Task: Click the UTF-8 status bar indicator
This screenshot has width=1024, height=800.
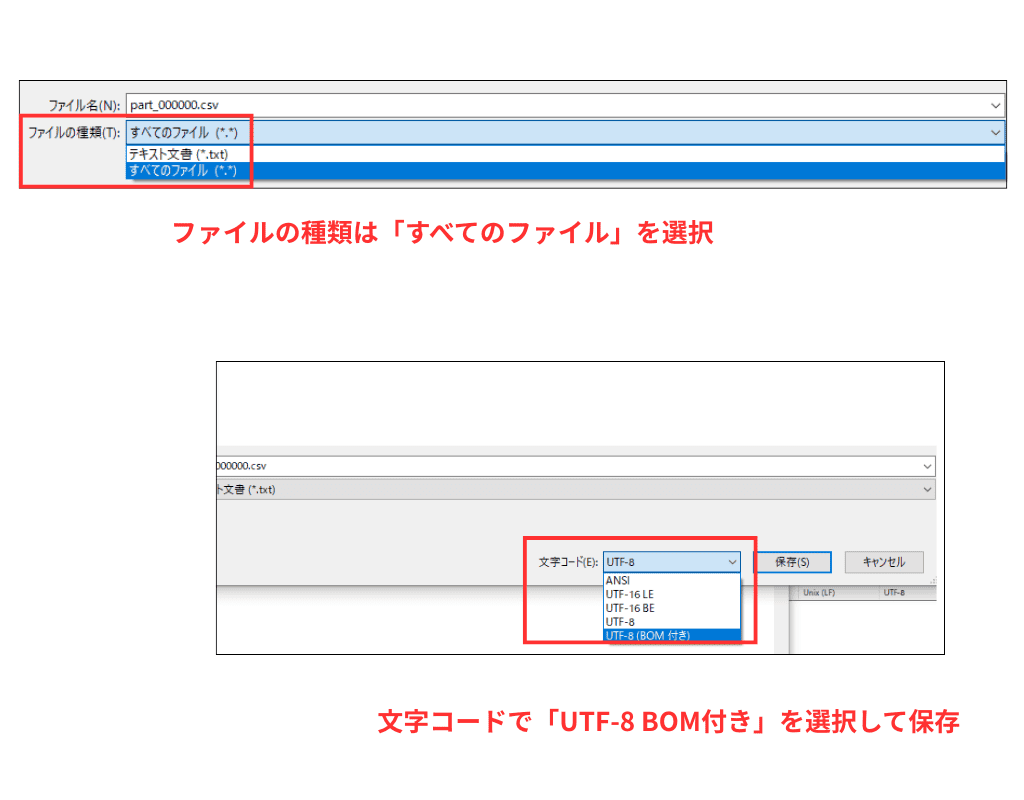Action: pos(893,590)
